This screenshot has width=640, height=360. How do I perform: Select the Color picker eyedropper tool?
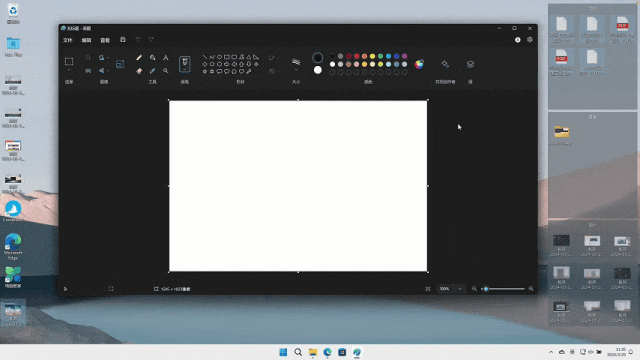[152, 71]
